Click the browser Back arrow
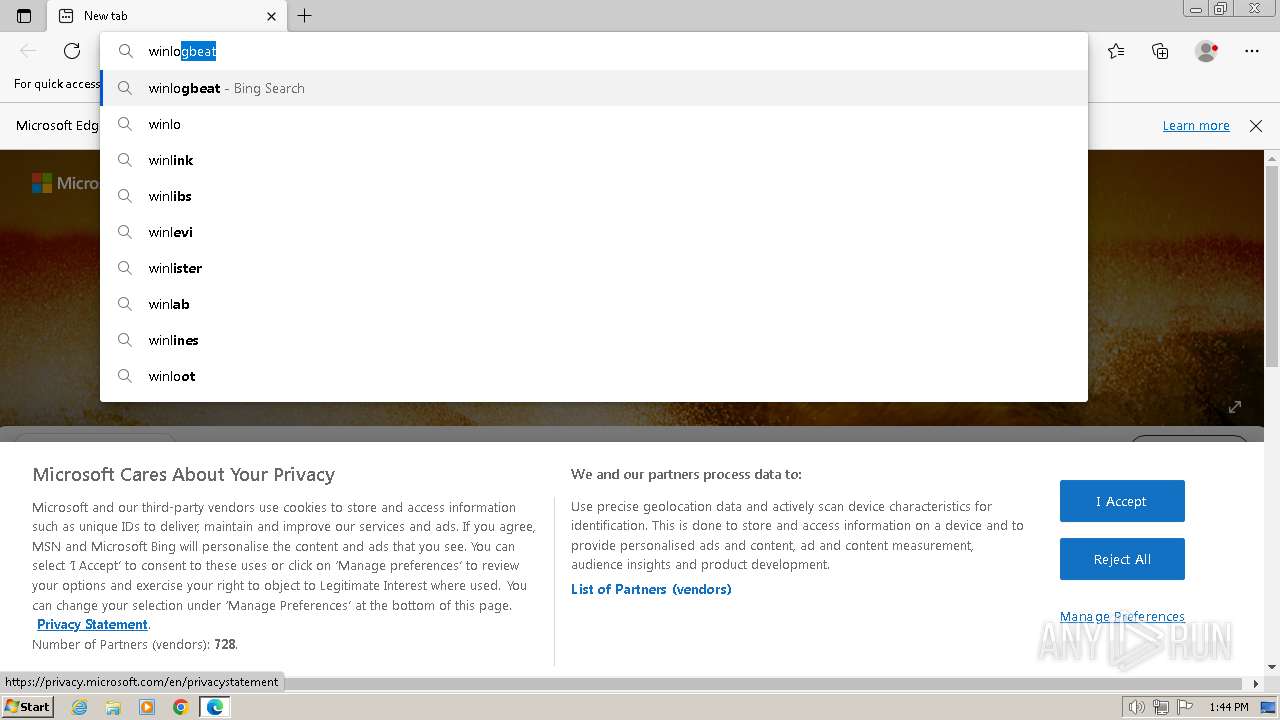 click(x=28, y=51)
